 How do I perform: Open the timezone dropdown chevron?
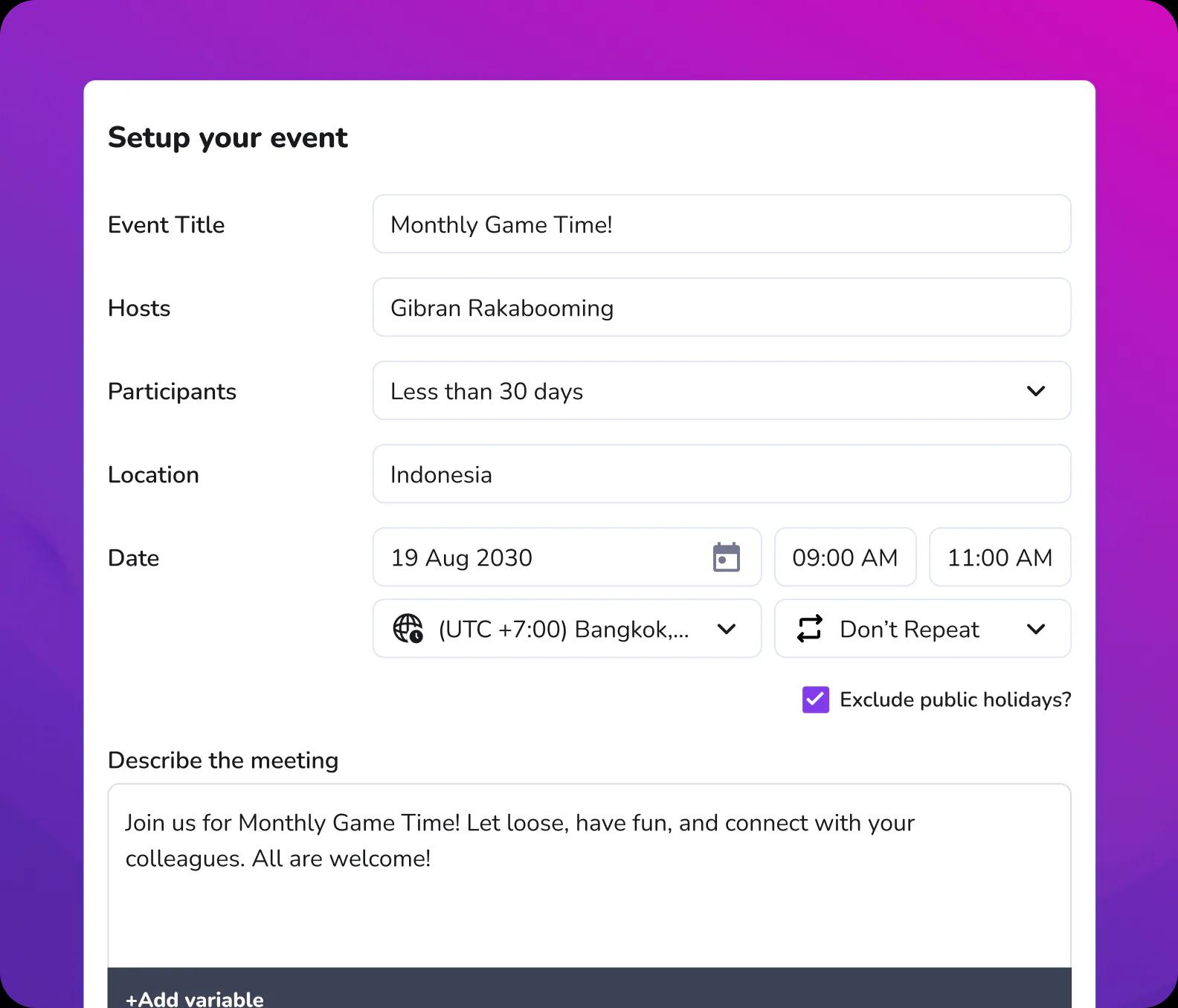pyautogui.click(x=726, y=629)
